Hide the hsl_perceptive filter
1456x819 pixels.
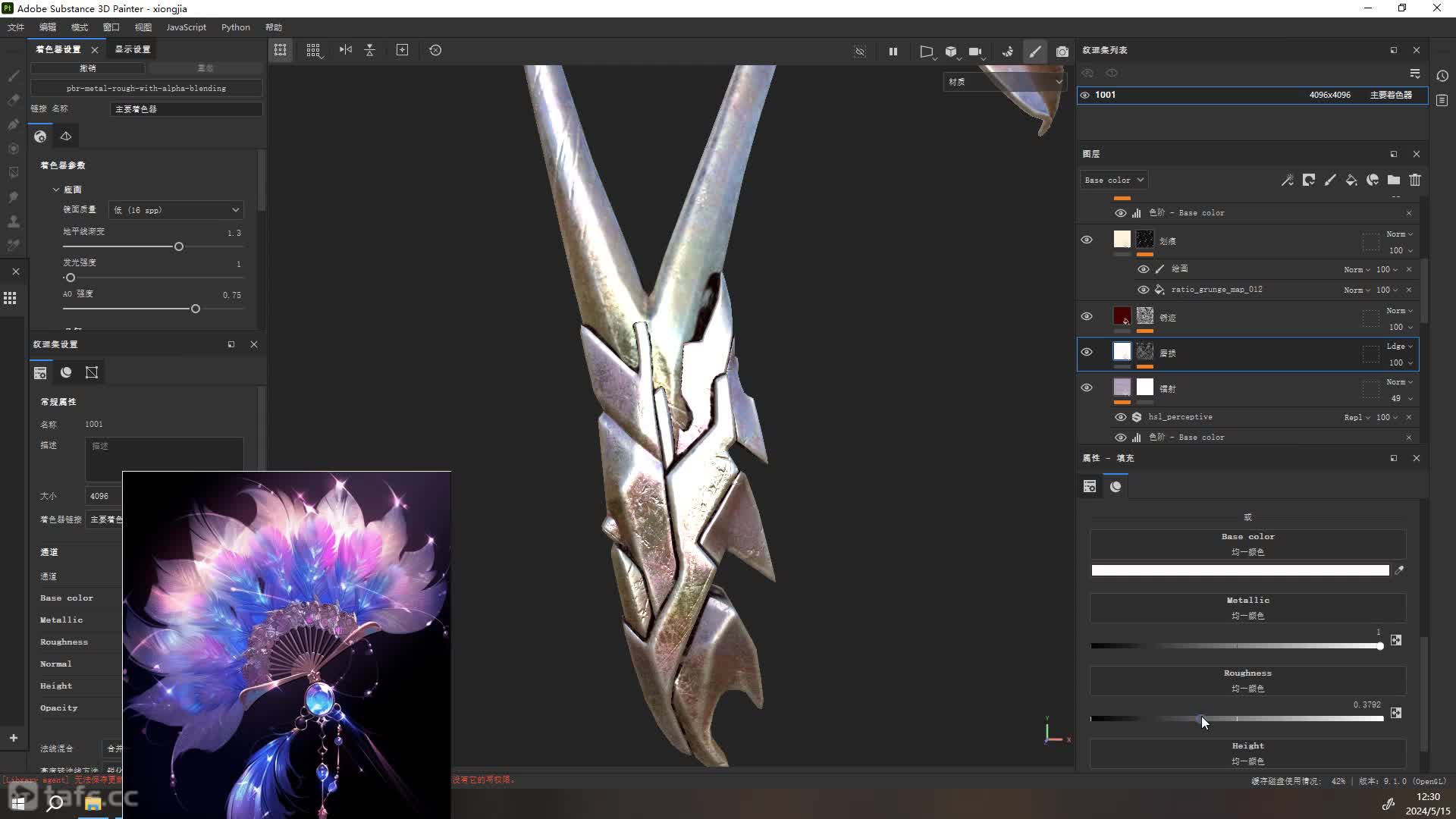pos(1121,417)
